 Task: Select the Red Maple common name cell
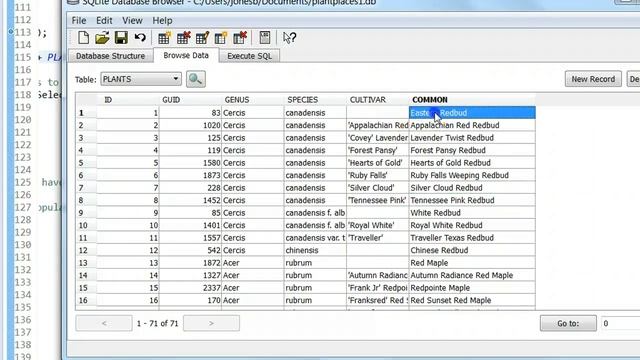pos(472,263)
